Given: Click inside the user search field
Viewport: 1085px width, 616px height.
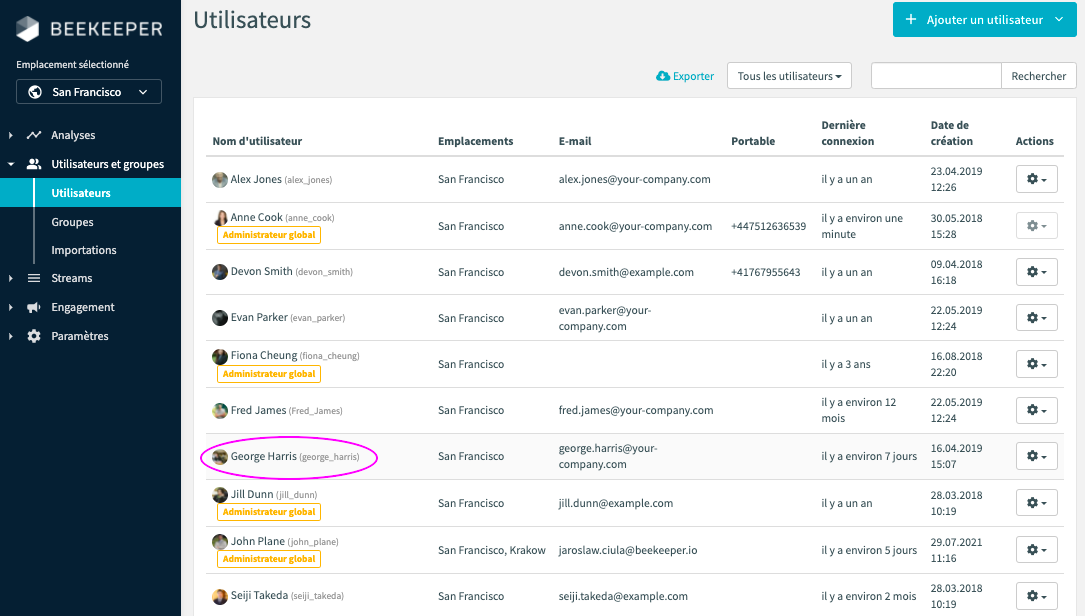Looking at the screenshot, I should point(936,75).
